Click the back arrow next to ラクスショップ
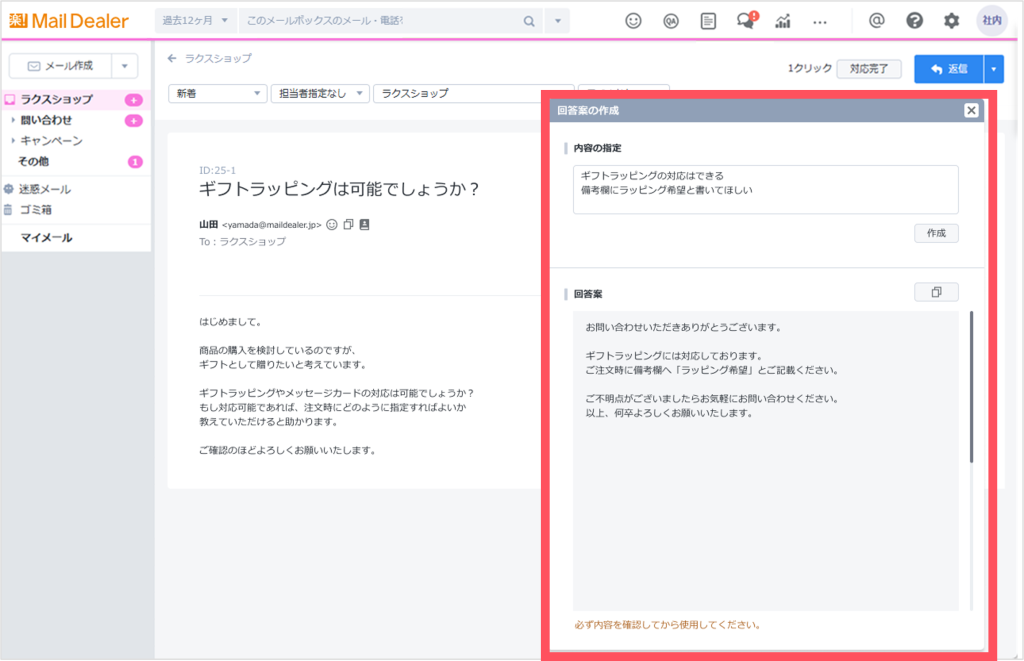Screen dimensions: 1024x661 pyautogui.click(x=172, y=59)
